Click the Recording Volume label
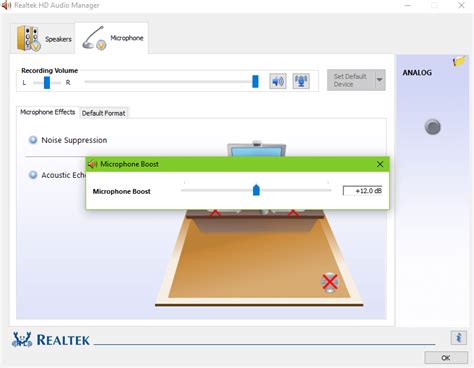 pos(50,71)
